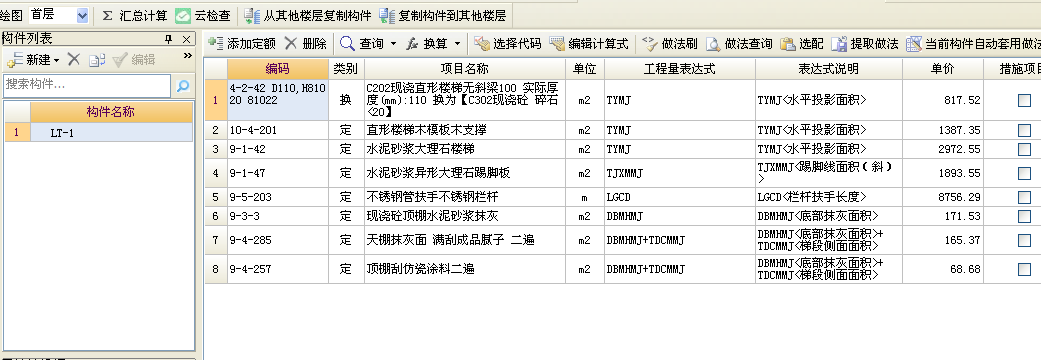Select the LT-1 component row
Image resolution: width=1041 pixels, height=360 pixels.
(x=111, y=133)
